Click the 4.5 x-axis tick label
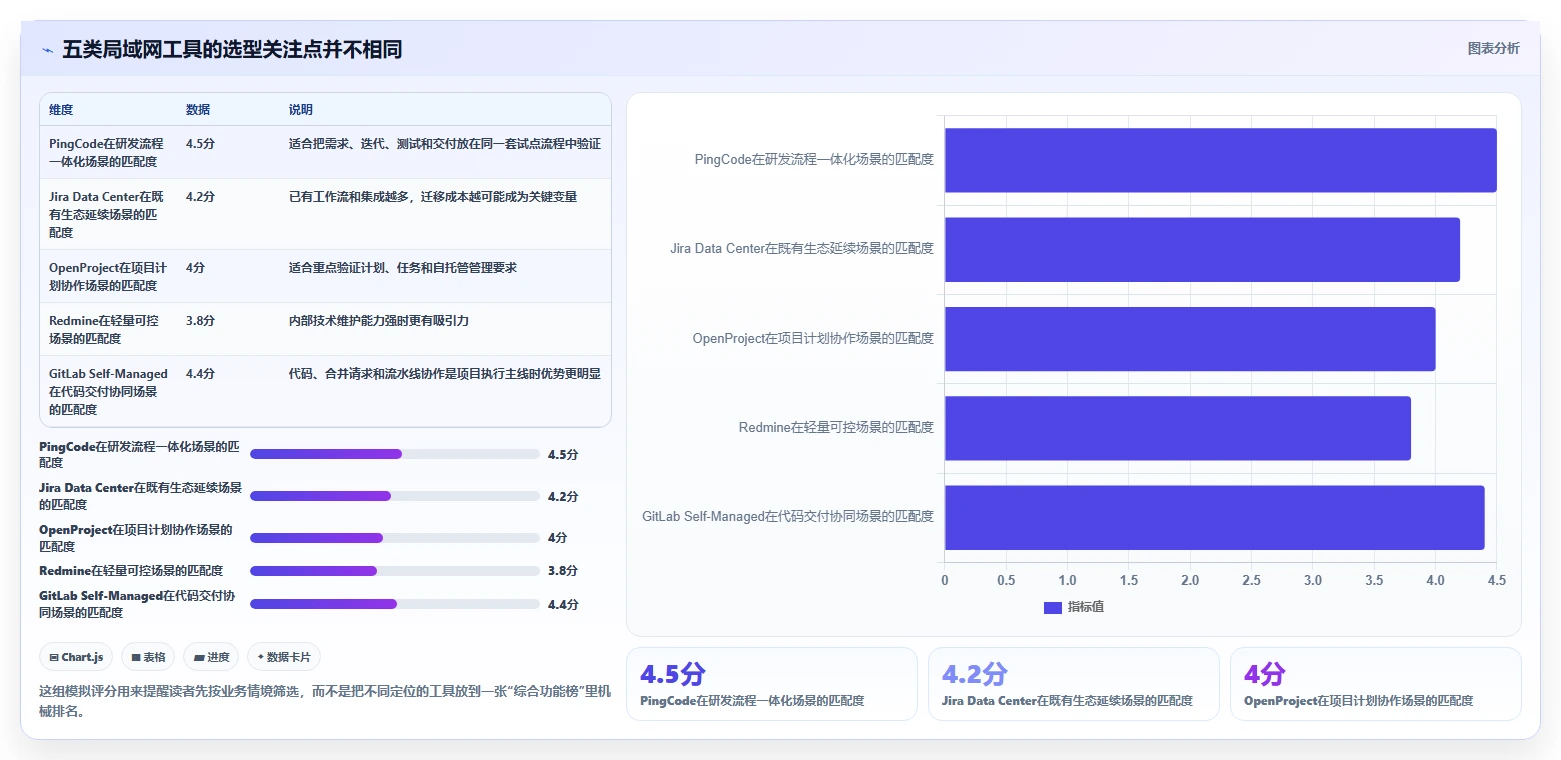Screen dimensions: 1561x760 coord(1497,580)
